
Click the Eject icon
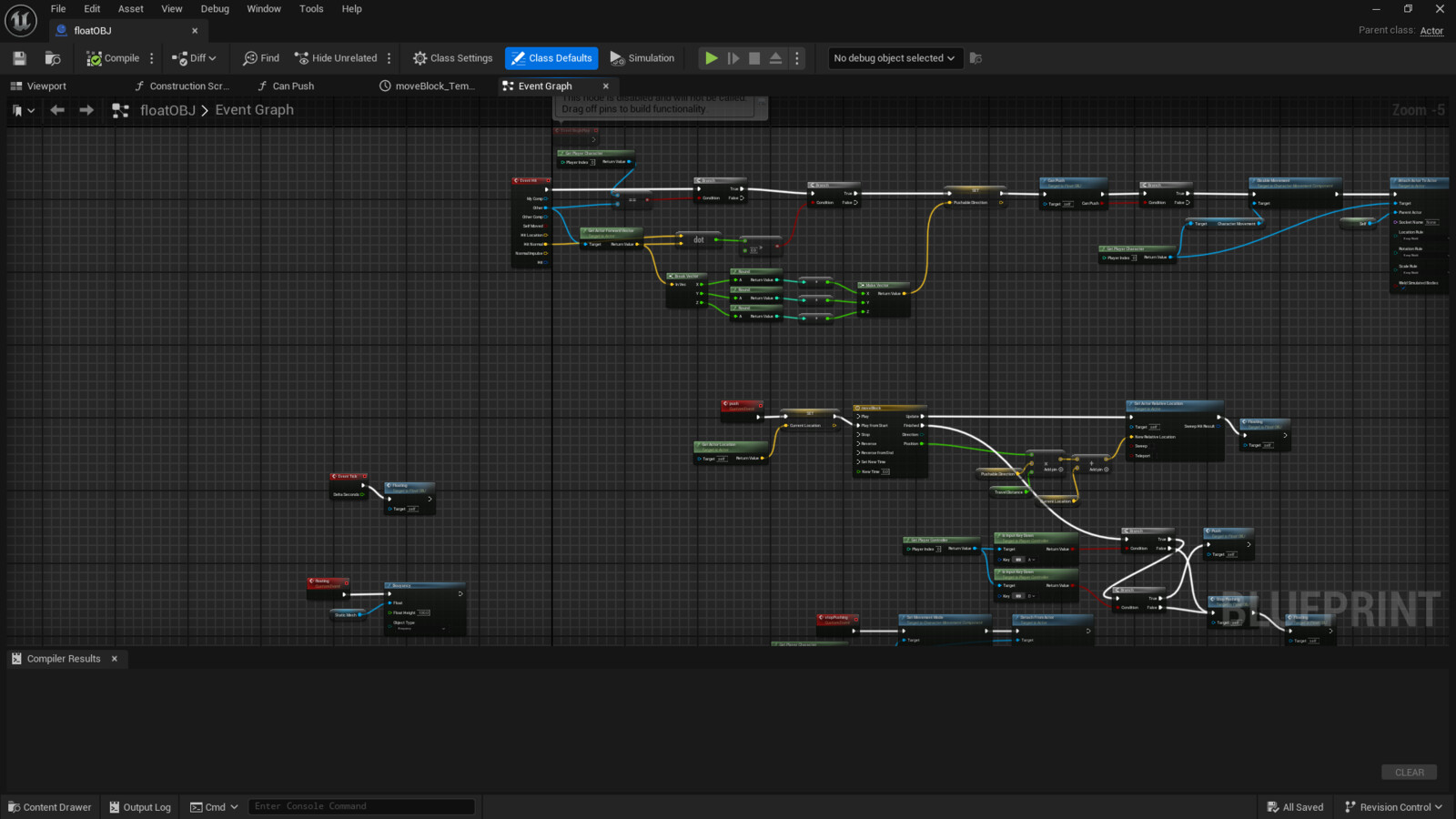pos(775,58)
